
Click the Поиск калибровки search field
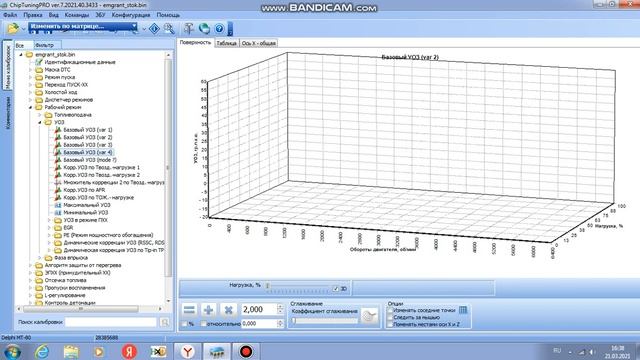(111, 322)
